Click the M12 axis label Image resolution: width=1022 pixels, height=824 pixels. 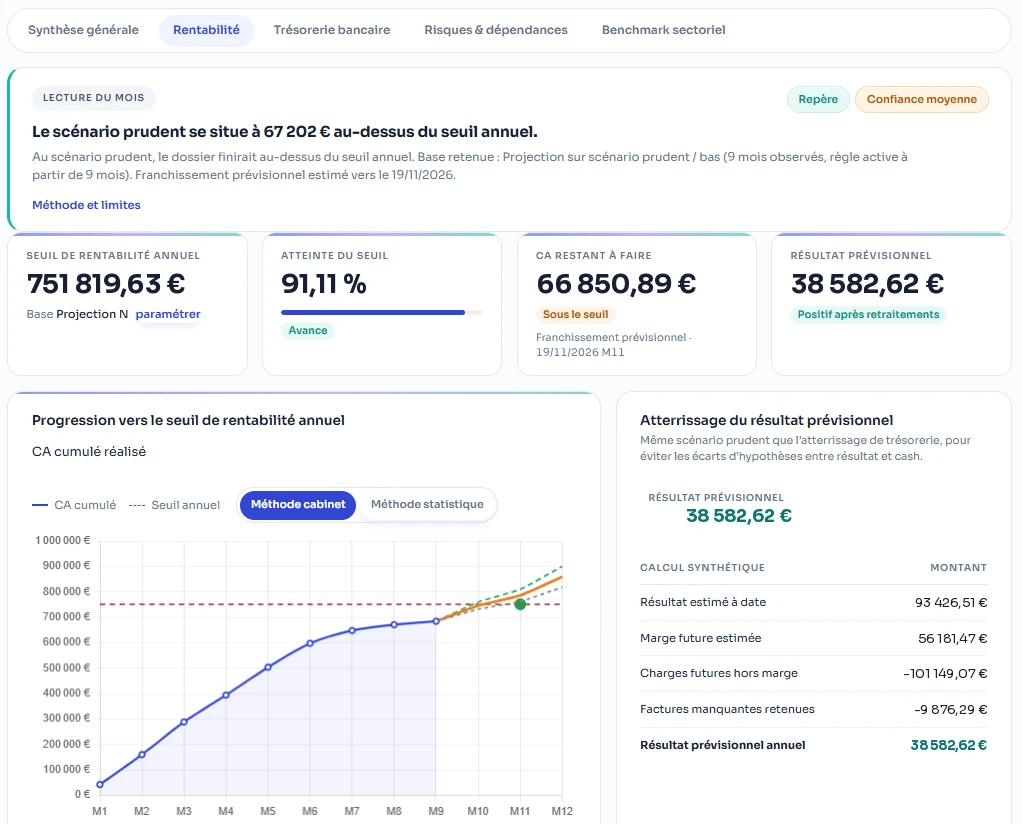click(562, 811)
